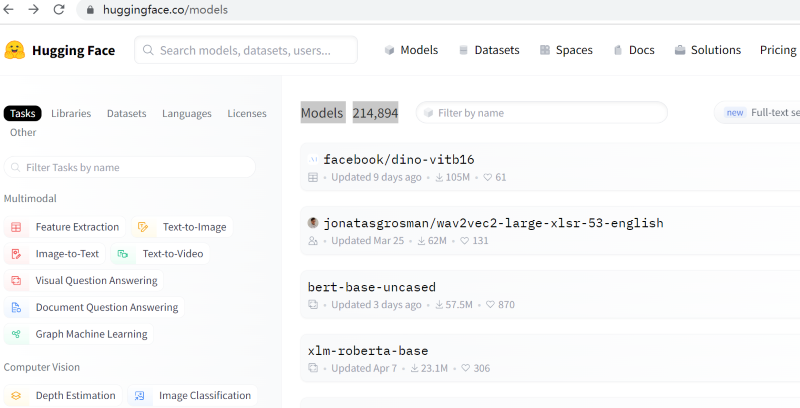The height and width of the screenshot is (408, 800).
Task: Click the Hugging Face emoji logo
Action: click(x=15, y=50)
